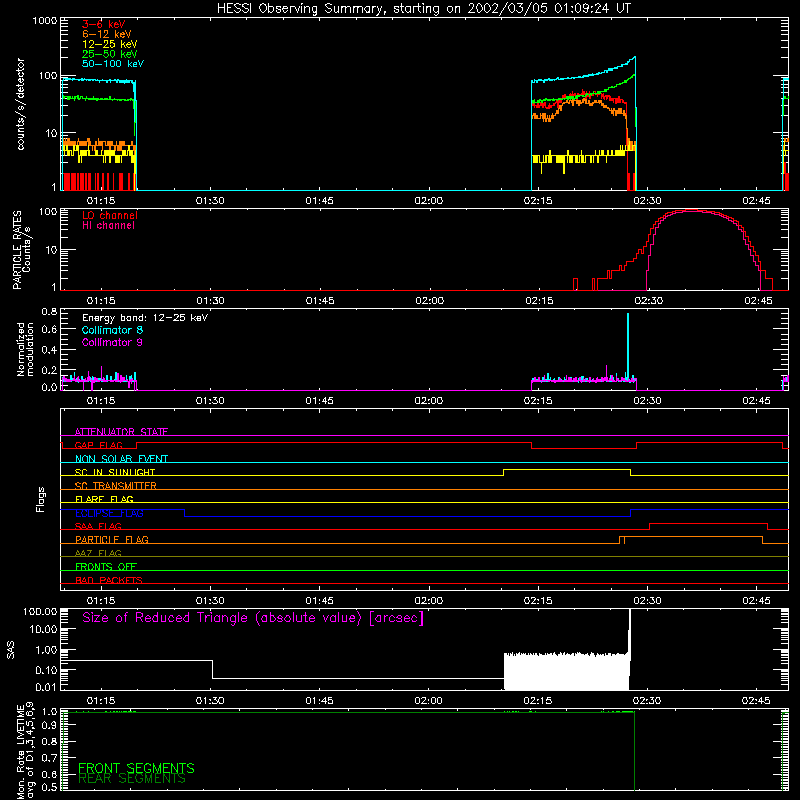Click the white filled SAS data block
The height and width of the screenshot is (800, 800).
click(566, 671)
